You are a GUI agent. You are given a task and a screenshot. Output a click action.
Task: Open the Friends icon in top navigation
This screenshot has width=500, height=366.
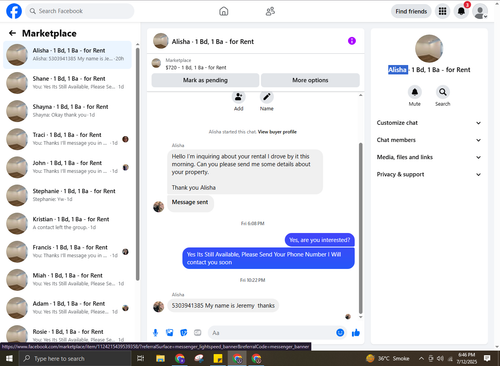click(x=270, y=11)
